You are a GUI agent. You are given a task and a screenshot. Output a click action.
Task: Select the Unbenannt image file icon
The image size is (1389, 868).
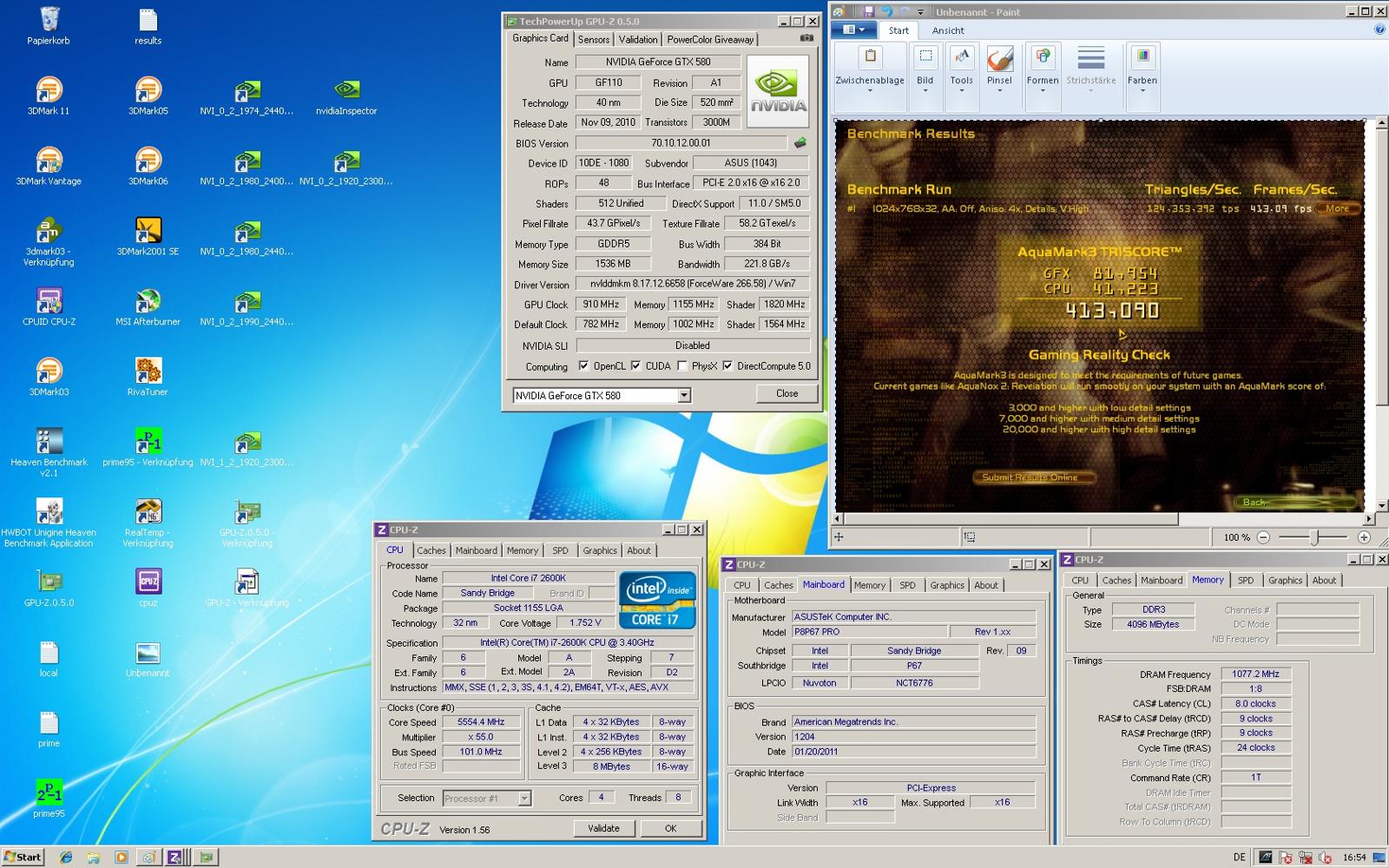(x=148, y=659)
